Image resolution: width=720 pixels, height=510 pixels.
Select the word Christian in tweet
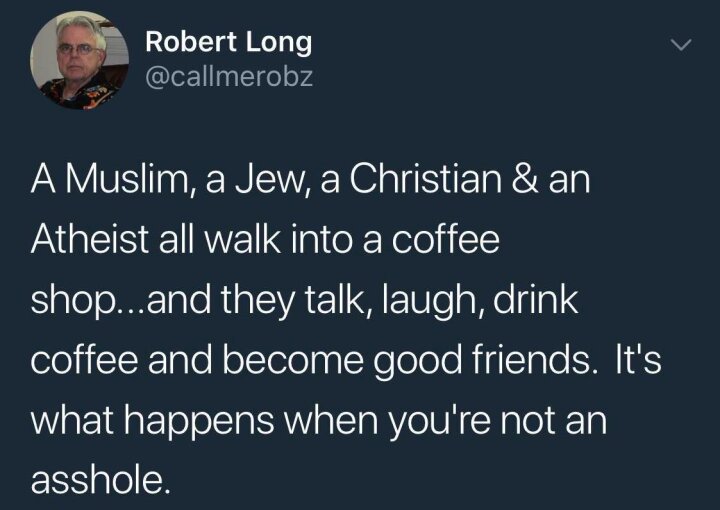pyautogui.click(x=425, y=179)
